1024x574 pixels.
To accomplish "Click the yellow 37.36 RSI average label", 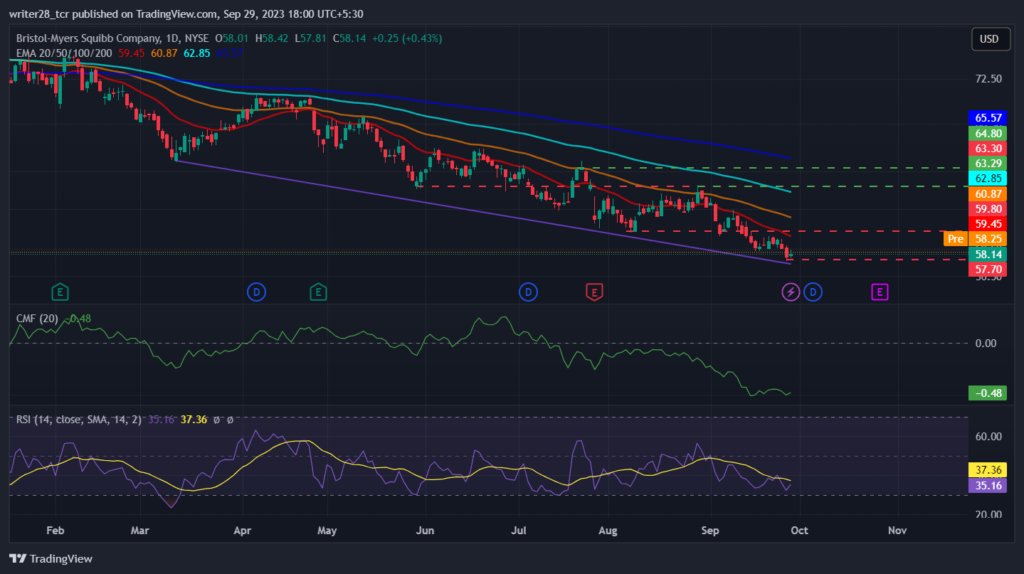I will tap(987, 470).
